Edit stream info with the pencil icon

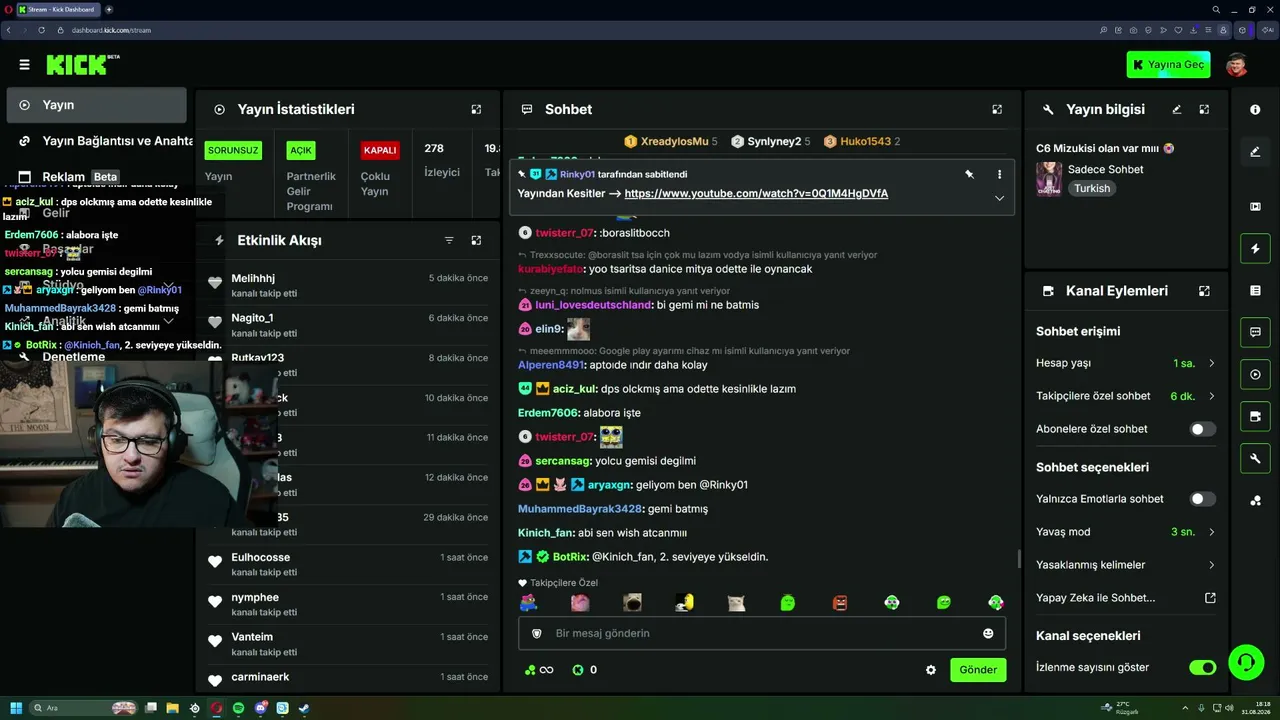pos(1177,109)
